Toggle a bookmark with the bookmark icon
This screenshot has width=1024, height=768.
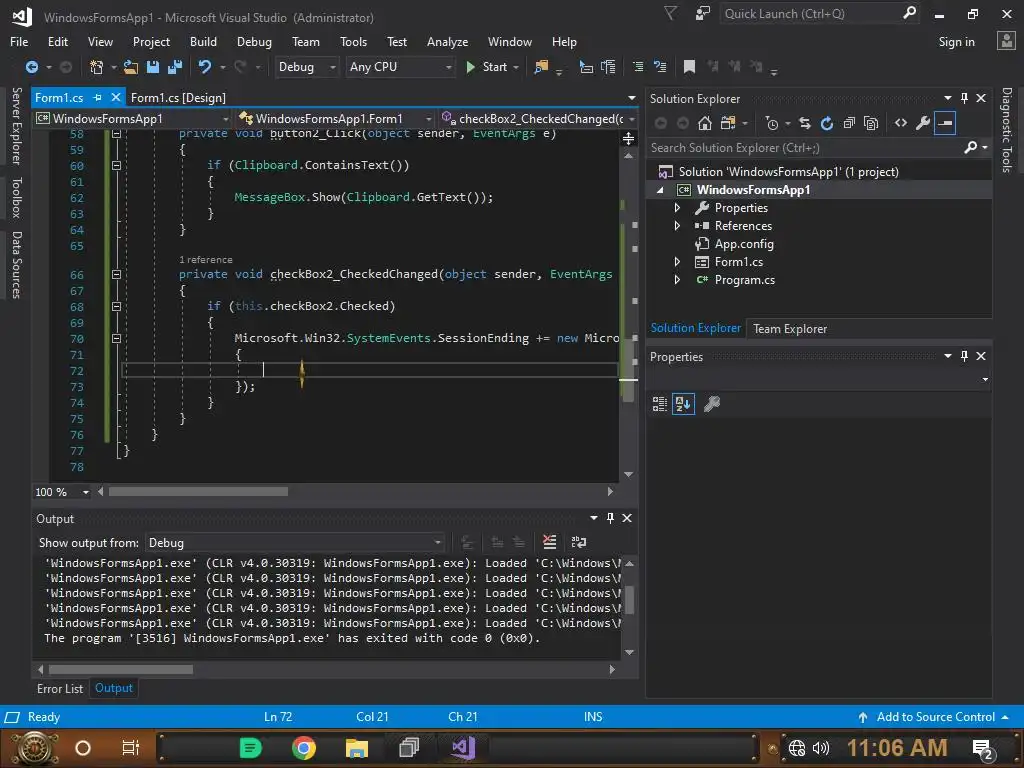(689, 67)
